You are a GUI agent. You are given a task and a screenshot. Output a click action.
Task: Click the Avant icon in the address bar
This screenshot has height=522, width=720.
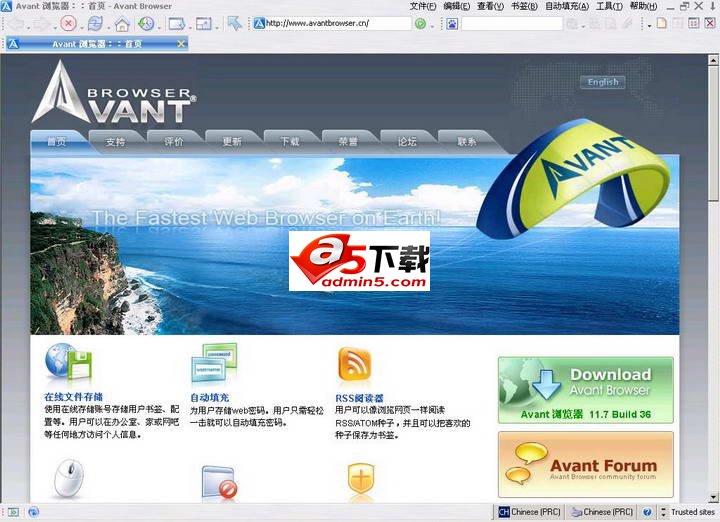259,23
